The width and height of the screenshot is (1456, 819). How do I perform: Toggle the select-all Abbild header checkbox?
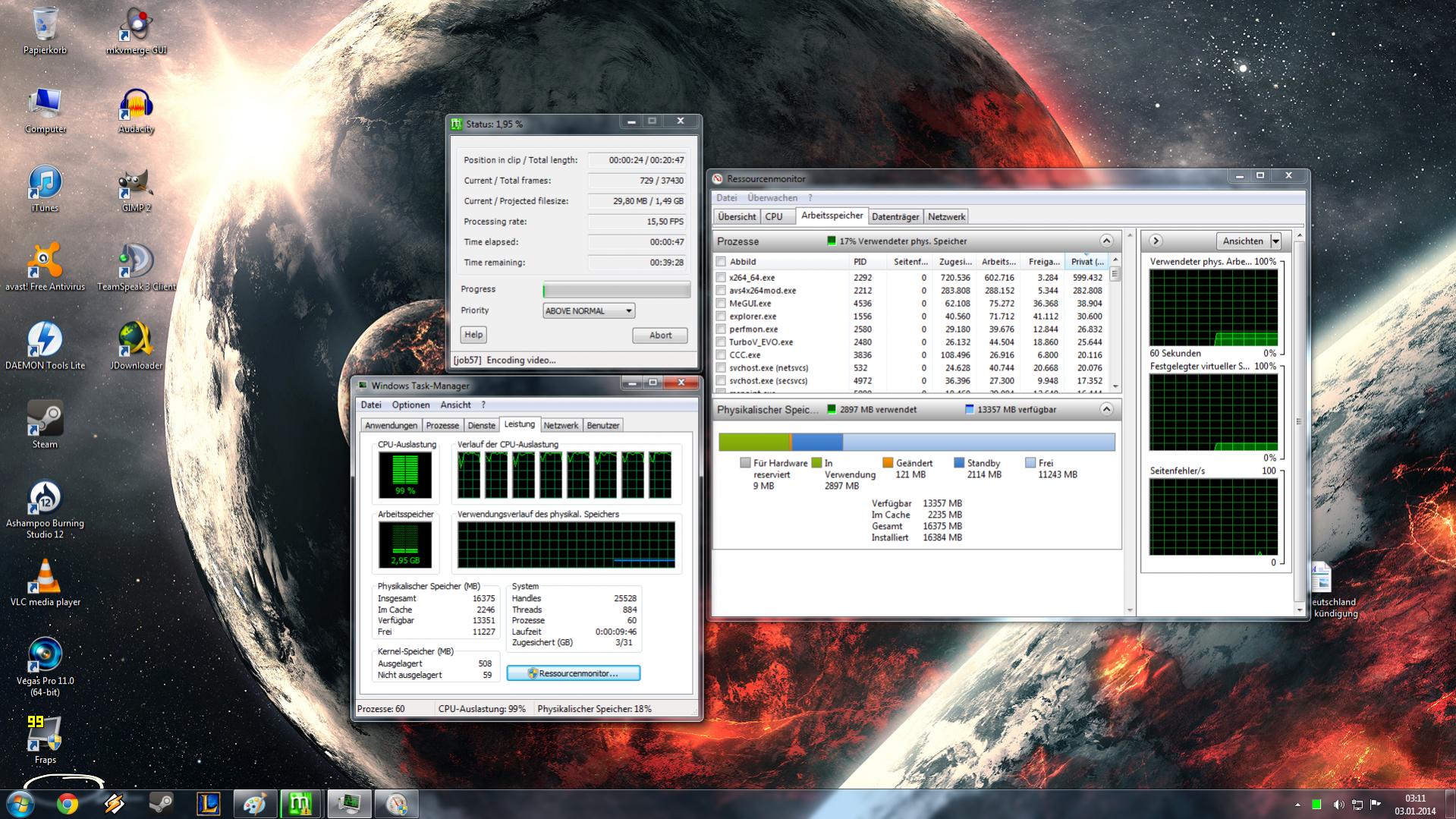tap(721, 262)
